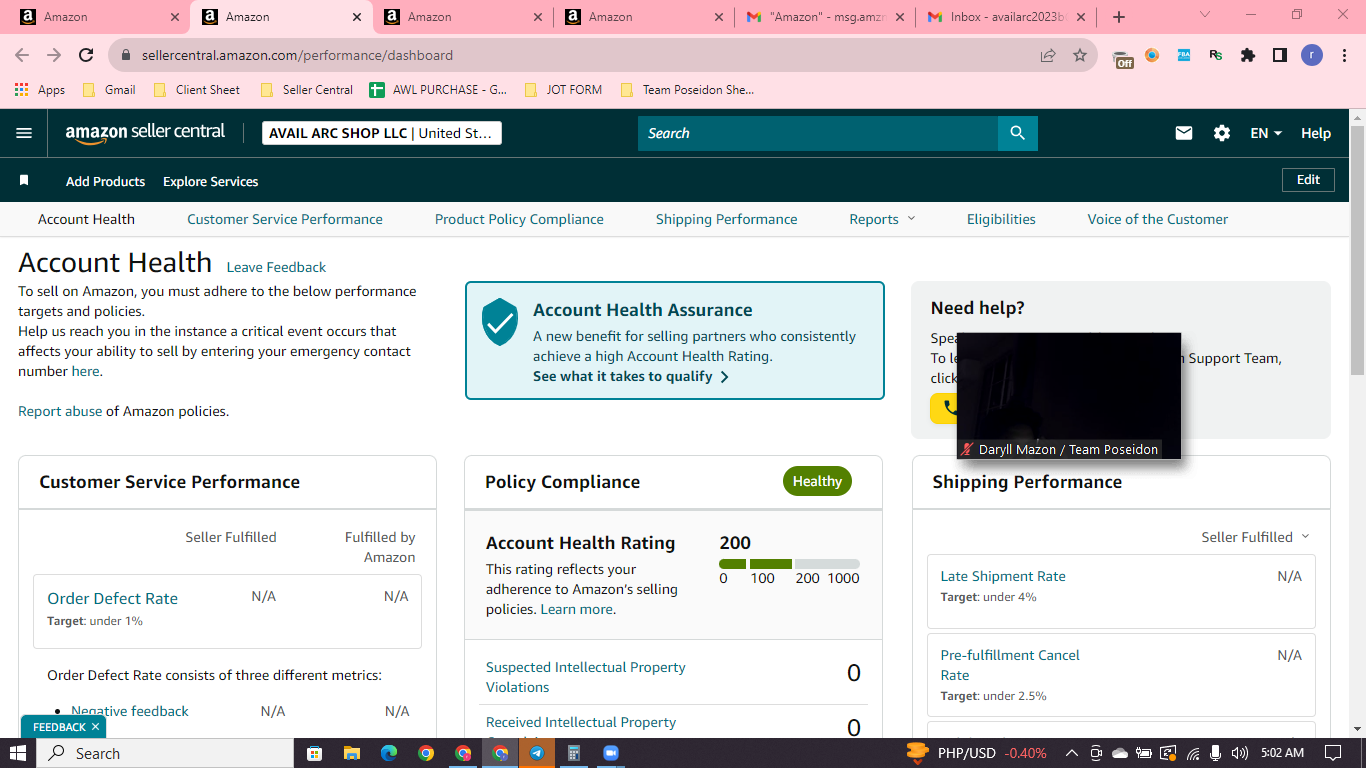Open the Chrome three-dot menu
1366x768 pixels.
tap(1342, 55)
